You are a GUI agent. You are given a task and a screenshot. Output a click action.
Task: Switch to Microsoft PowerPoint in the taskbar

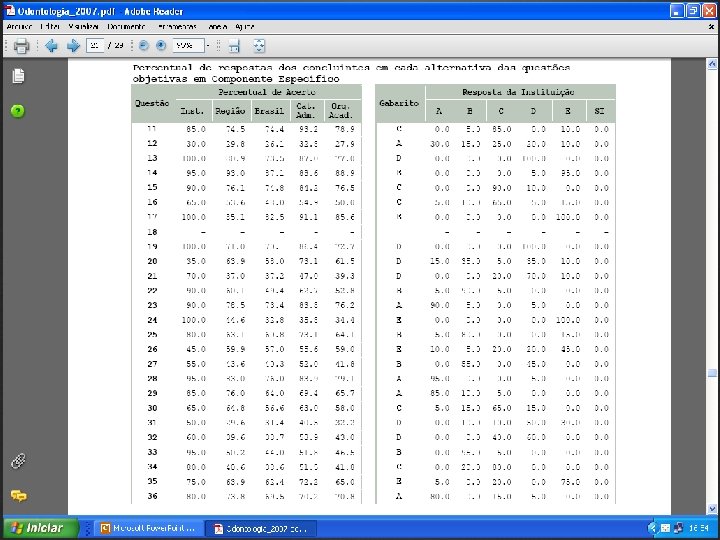[148, 529]
